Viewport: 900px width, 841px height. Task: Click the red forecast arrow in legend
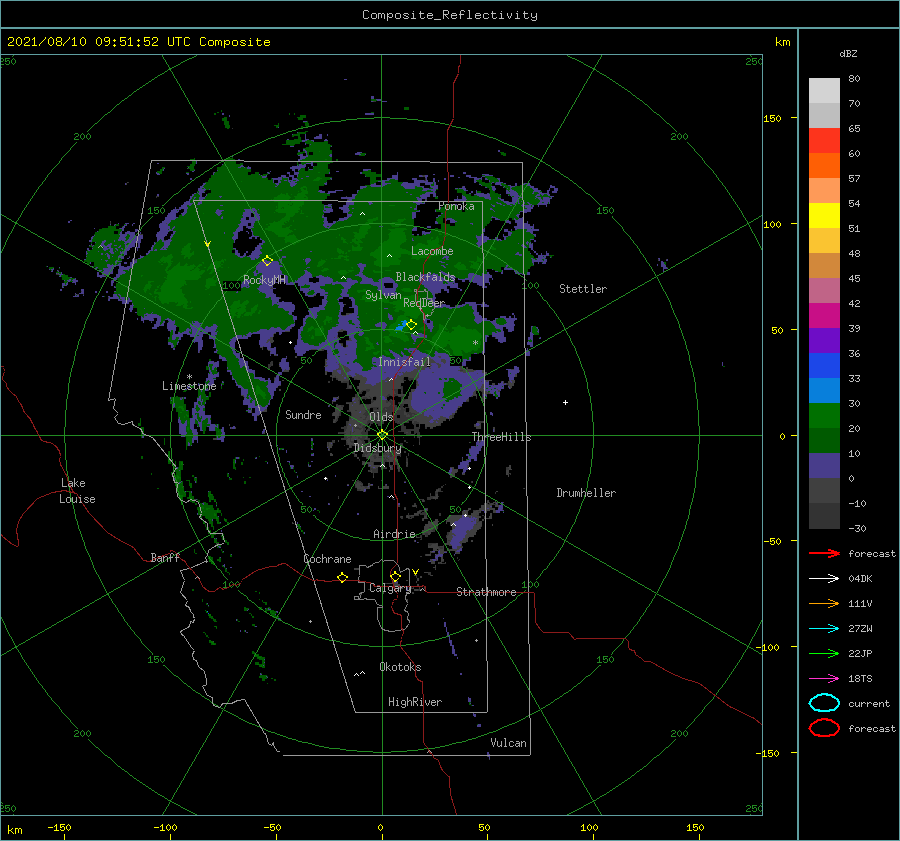(824, 553)
